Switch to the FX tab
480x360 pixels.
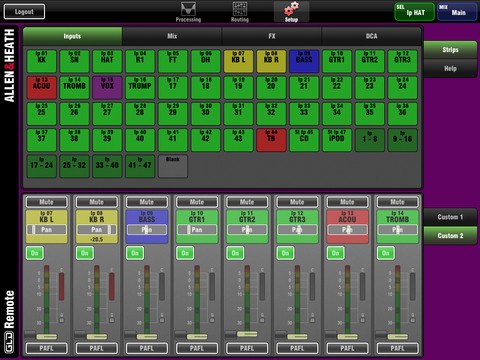[x=272, y=36]
